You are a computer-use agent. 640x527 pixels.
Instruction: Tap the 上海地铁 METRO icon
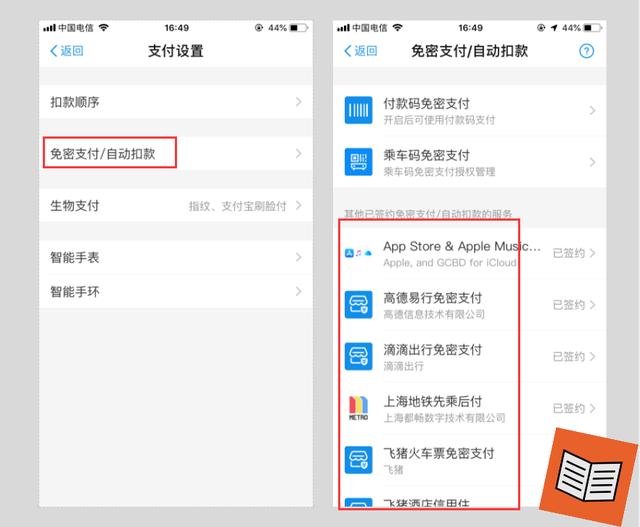358,408
